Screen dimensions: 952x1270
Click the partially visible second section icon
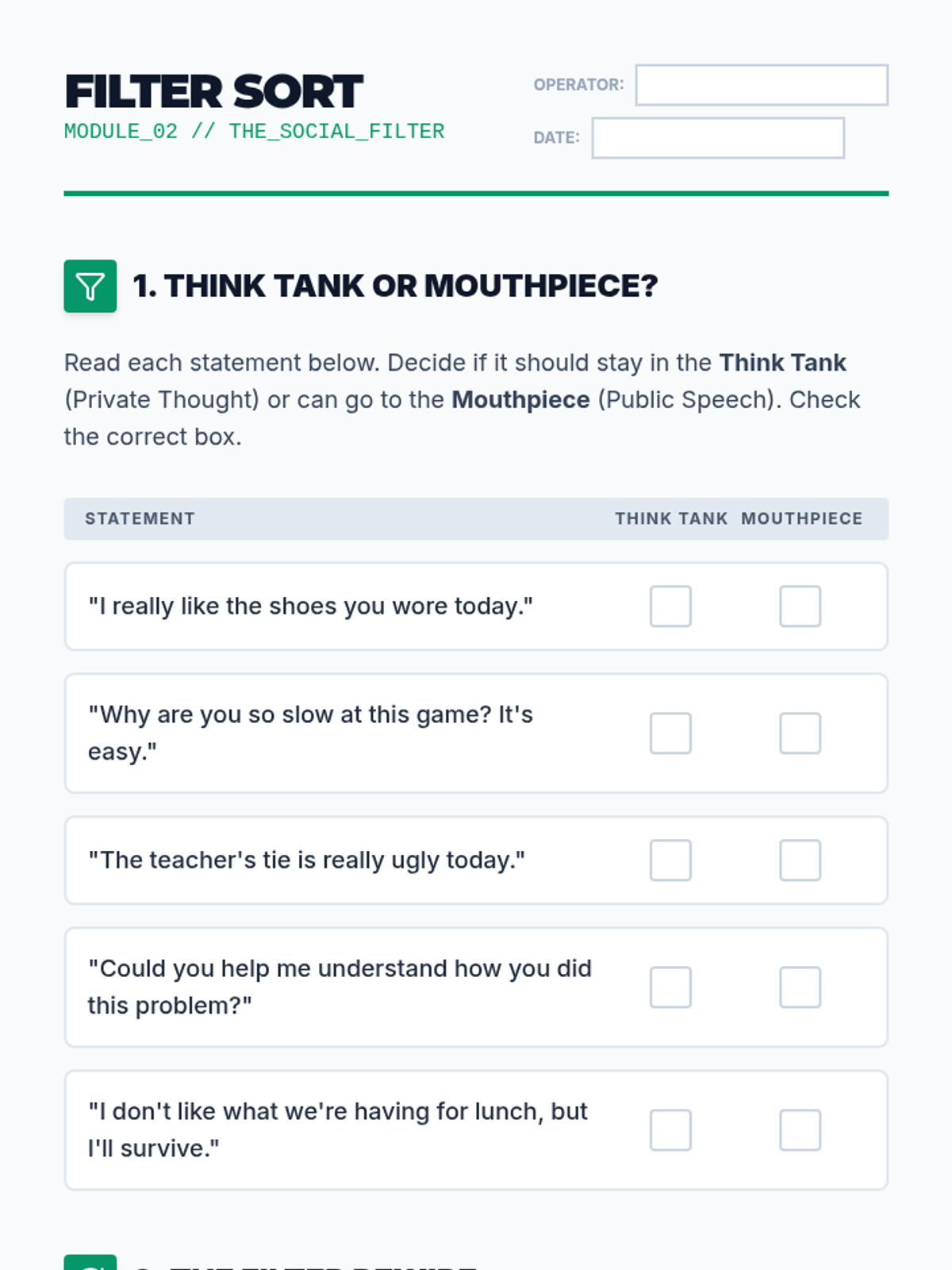point(90,1262)
